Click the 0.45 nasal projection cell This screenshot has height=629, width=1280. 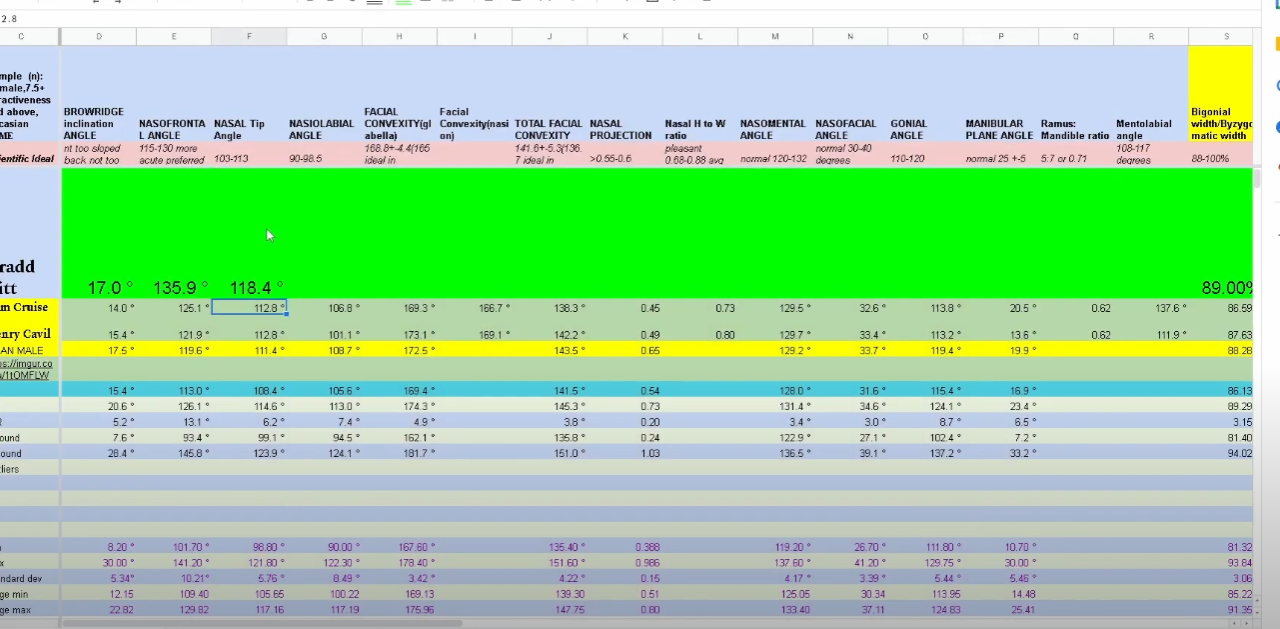click(x=625, y=308)
